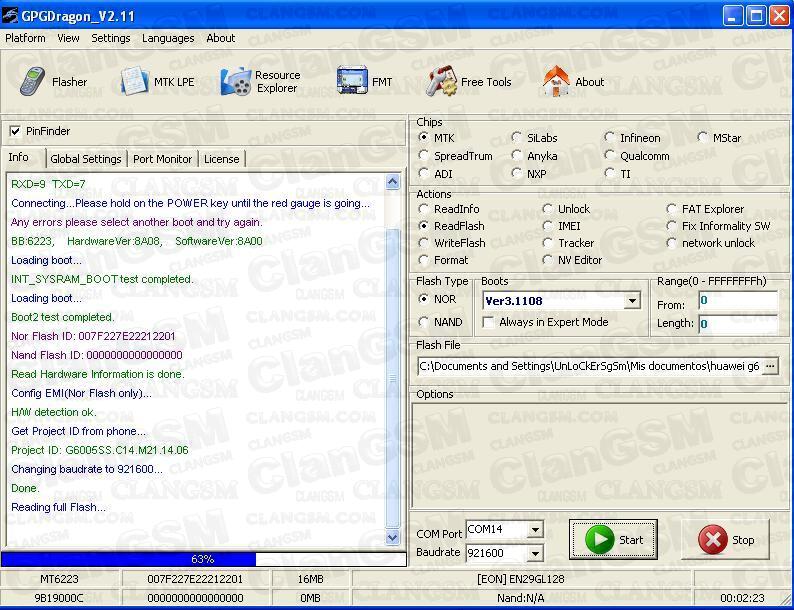Click the Range Length input field
The width and height of the screenshot is (794, 610).
[738, 324]
